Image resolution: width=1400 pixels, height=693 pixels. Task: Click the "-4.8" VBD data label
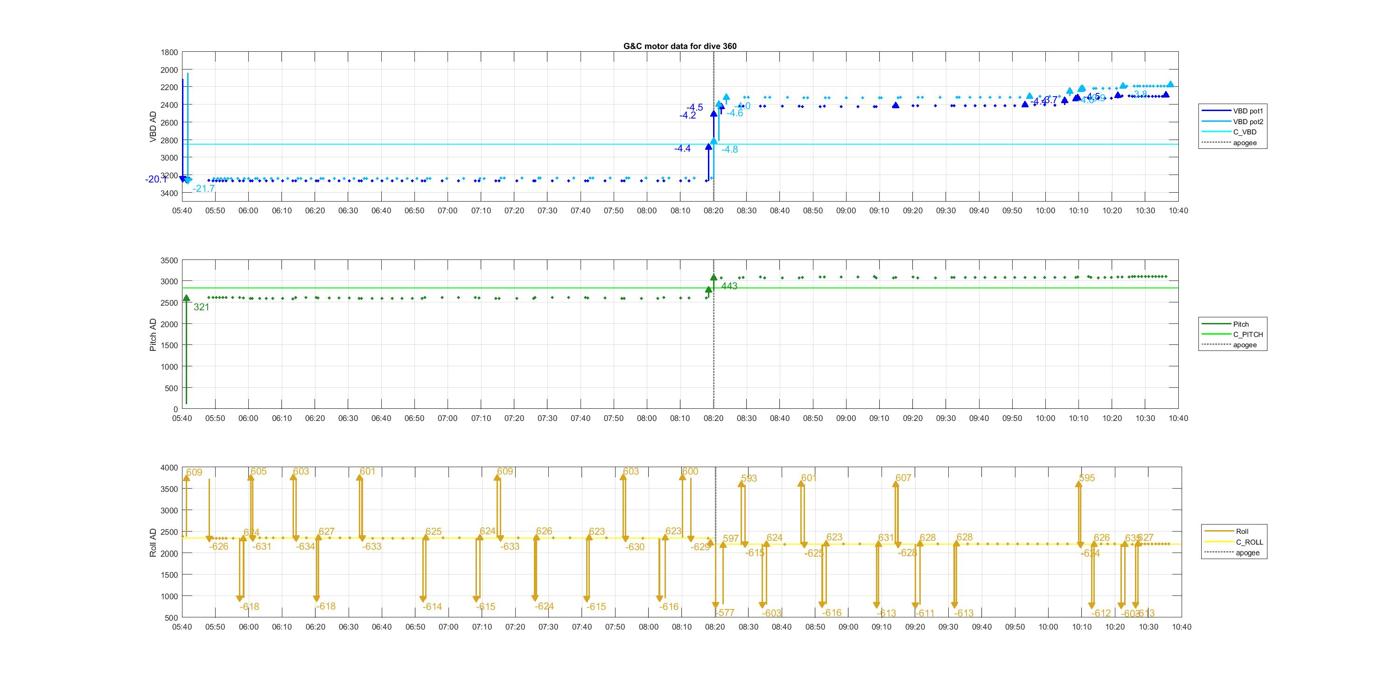tap(730, 150)
